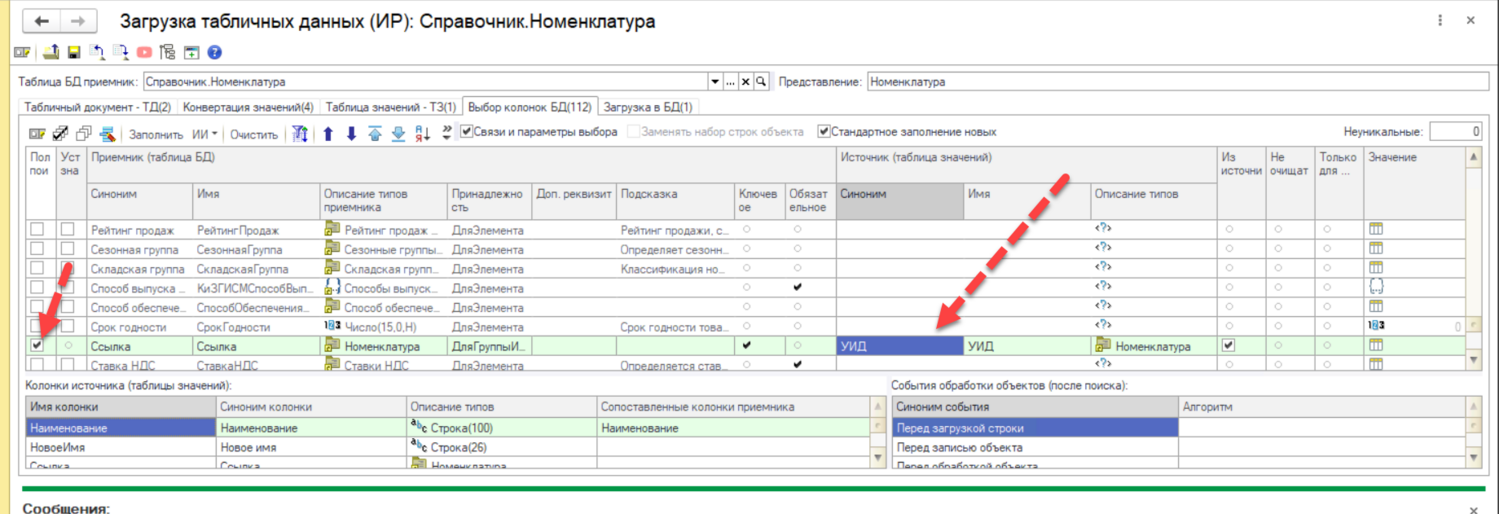Open the 'Загрузка в БД(1)' tab
Image resolution: width=1499 pixels, height=514 pixels.
pyautogui.click(x=648, y=107)
